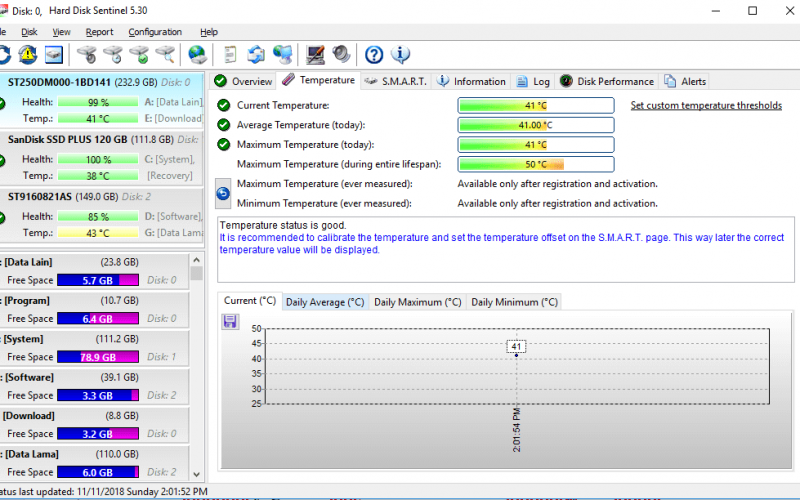The image size is (800, 500).
Task: Select the Temperature tab
Action: click(x=318, y=80)
